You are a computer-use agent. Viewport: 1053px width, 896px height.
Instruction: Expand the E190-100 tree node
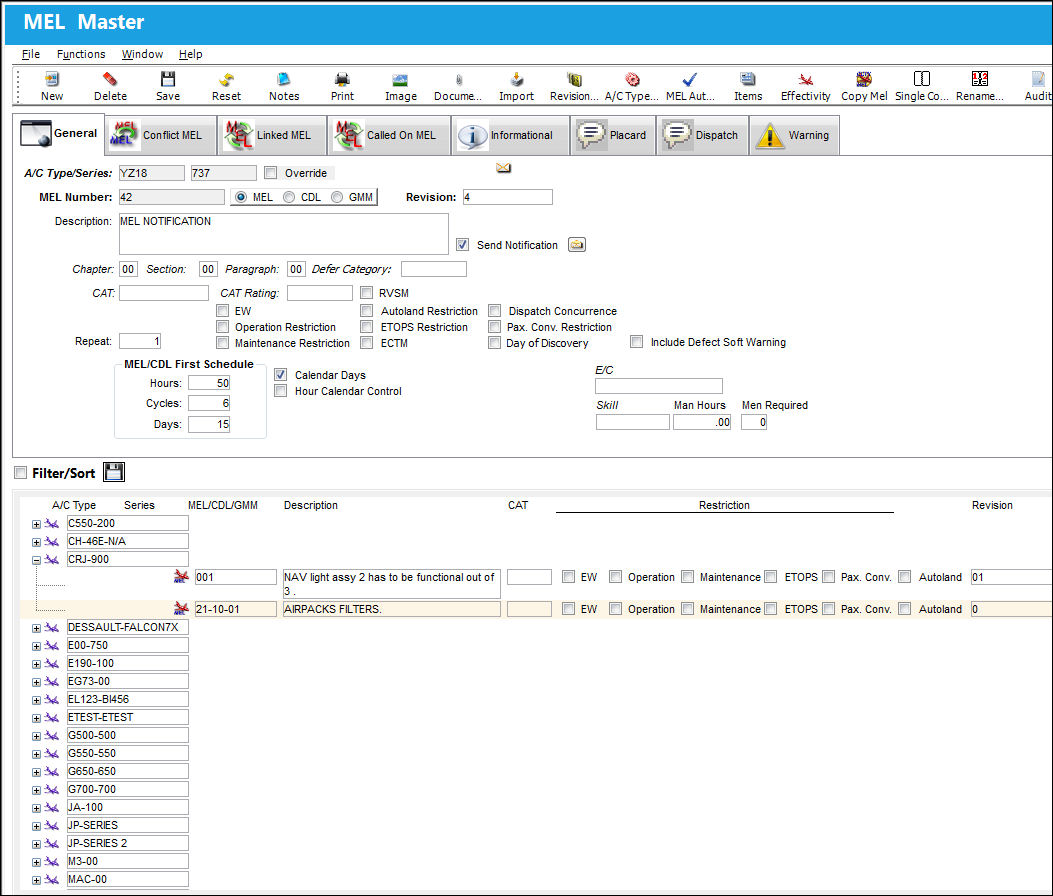click(36, 664)
